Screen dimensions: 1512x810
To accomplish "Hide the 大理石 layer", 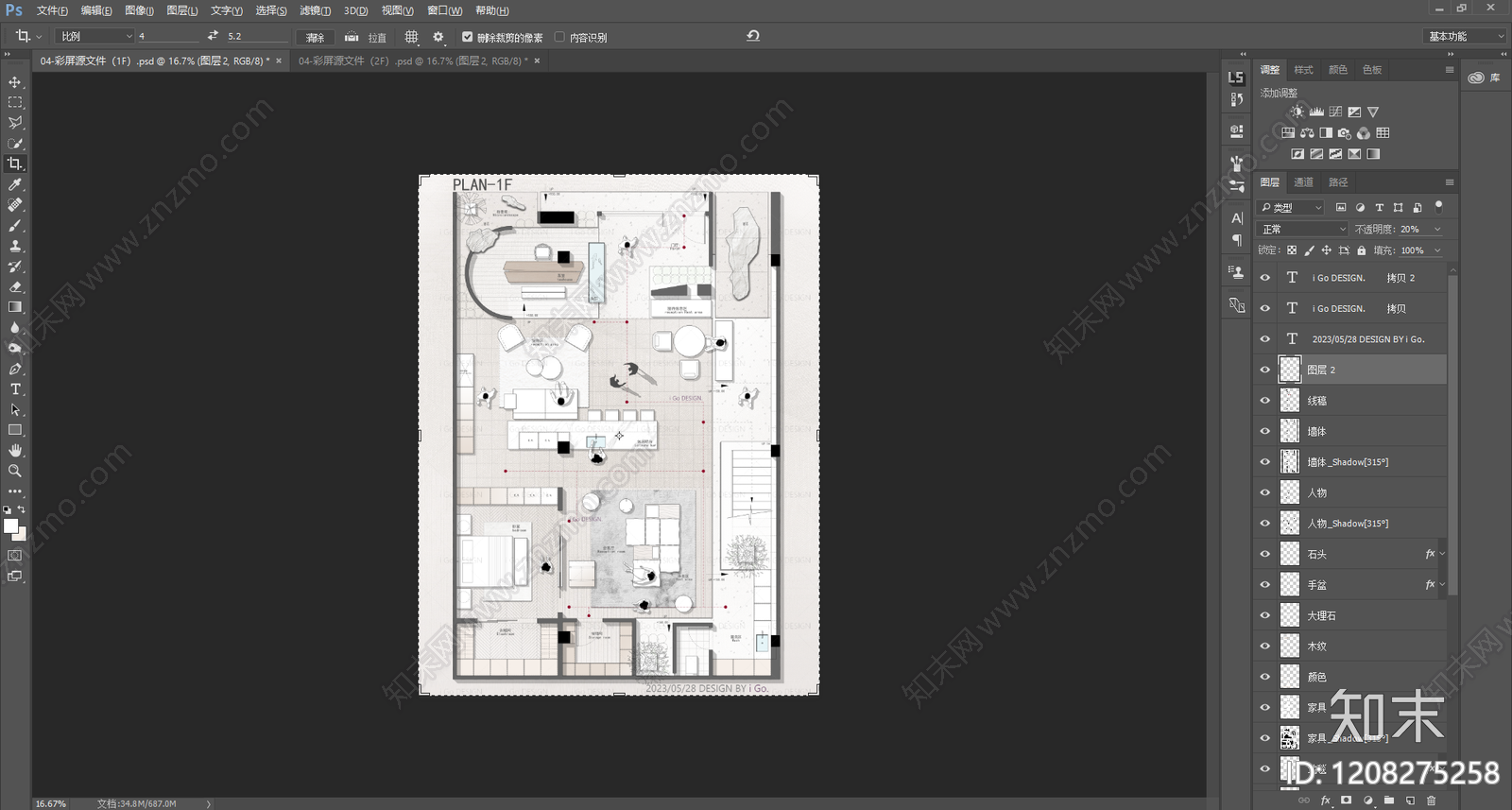I will click(1265, 615).
